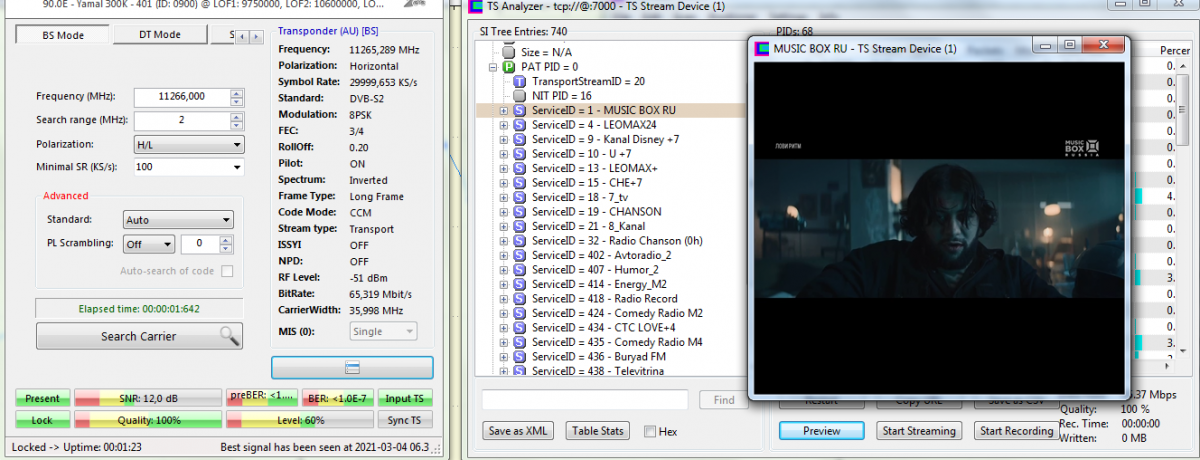1200x460 pixels.
Task: Click service icon for 7_tv
Action: (x=519, y=197)
